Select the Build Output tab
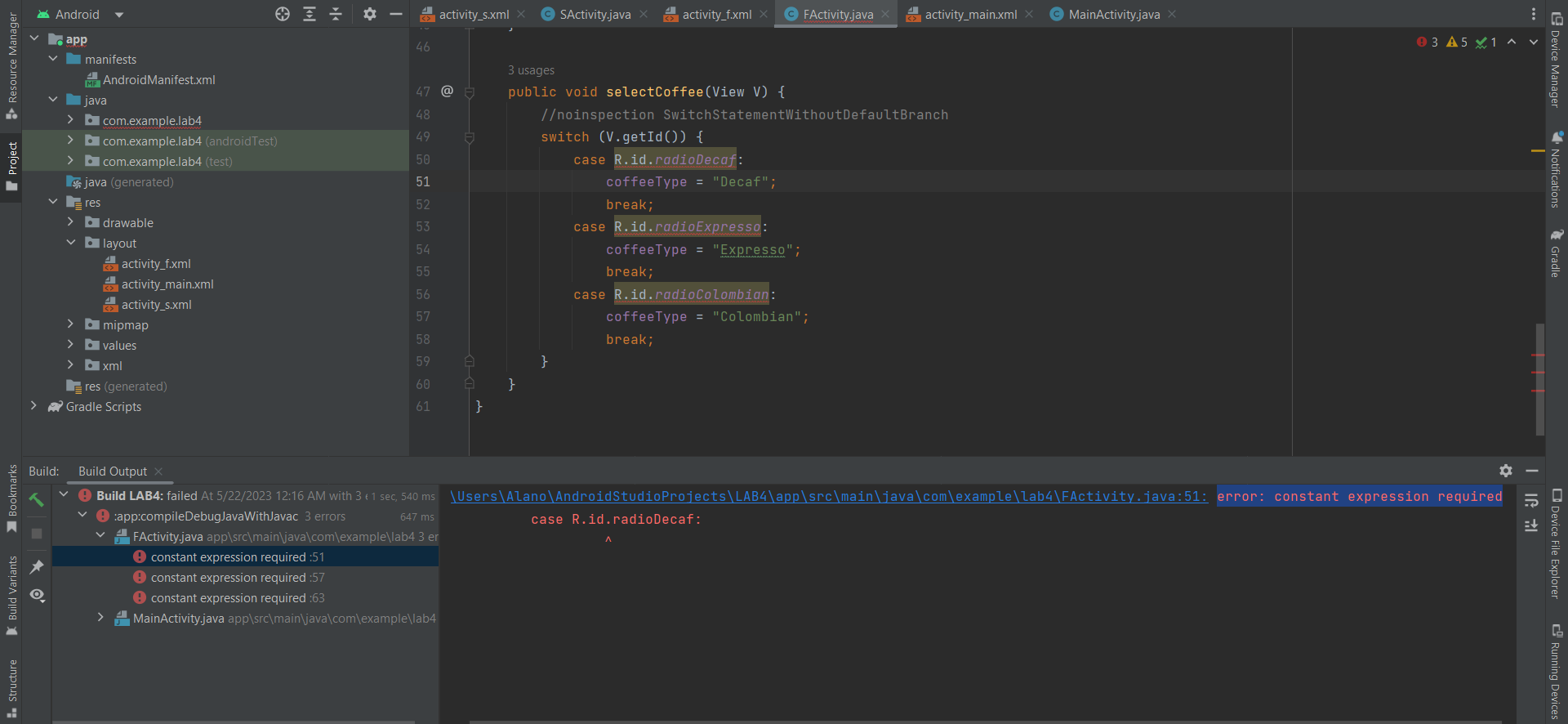This screenshot has height=724, width=1568. (x=113, y=471)
